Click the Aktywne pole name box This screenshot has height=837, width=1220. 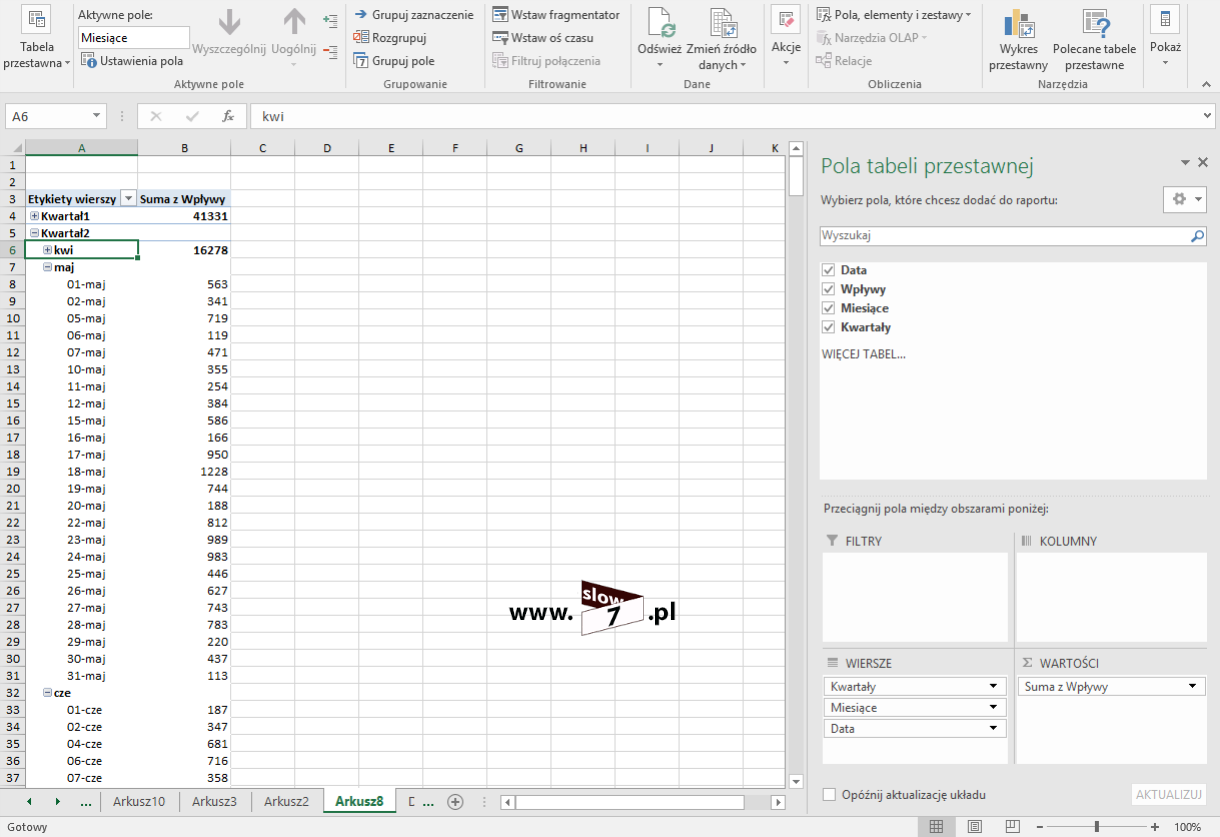tap(133, 38)
